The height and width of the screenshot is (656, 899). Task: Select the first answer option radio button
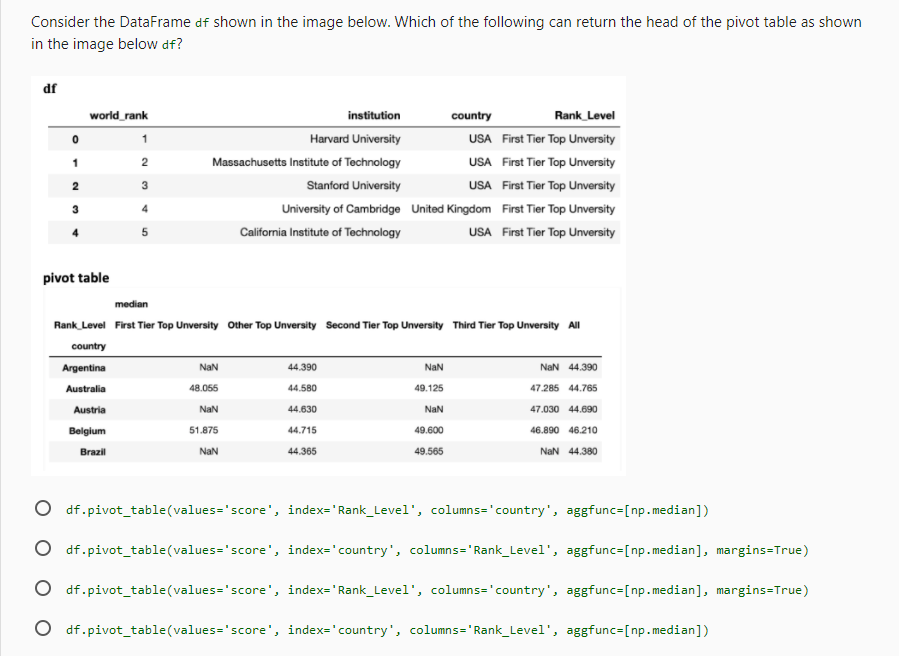tap(42, 509)
